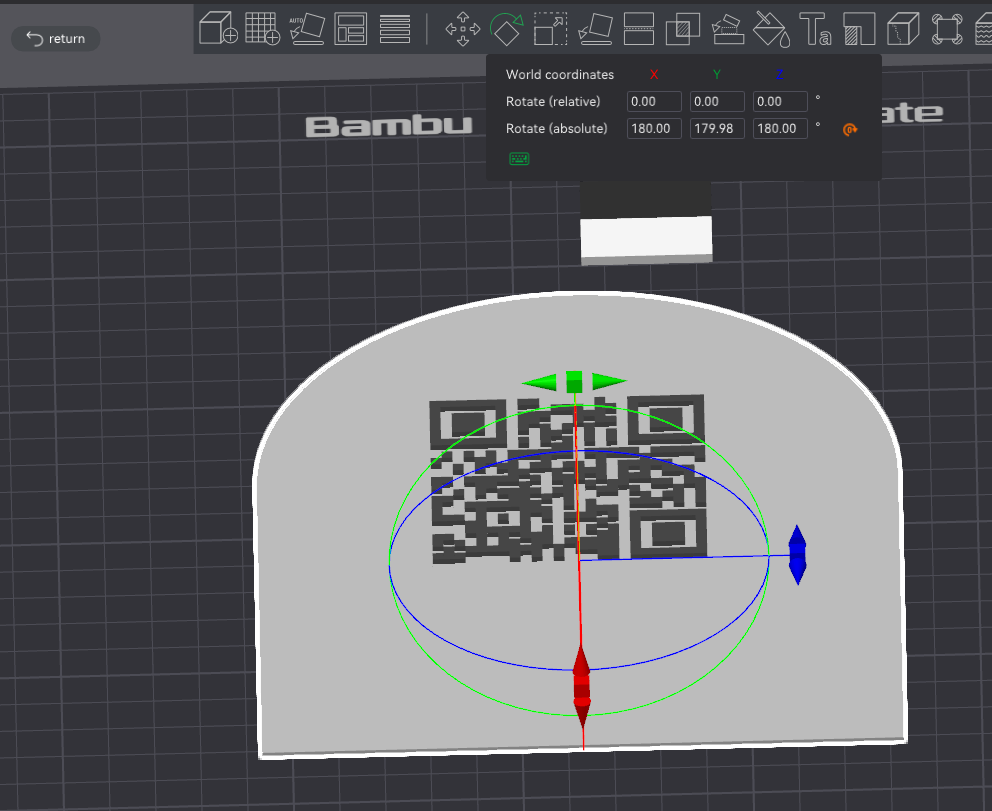Select the Rotate tool

[x=507, y=28]
